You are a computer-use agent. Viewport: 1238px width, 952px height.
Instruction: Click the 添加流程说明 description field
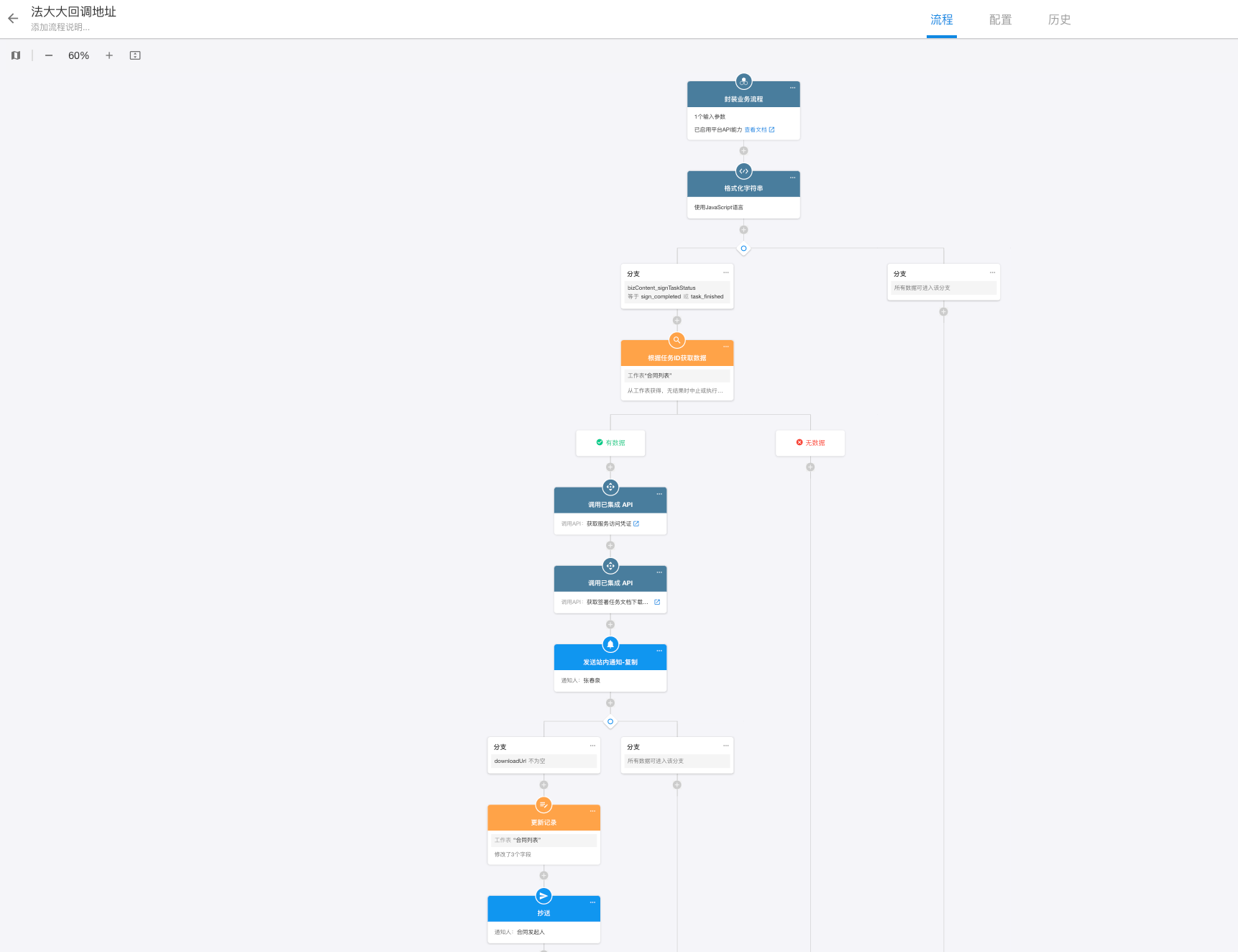pos(60,27)
